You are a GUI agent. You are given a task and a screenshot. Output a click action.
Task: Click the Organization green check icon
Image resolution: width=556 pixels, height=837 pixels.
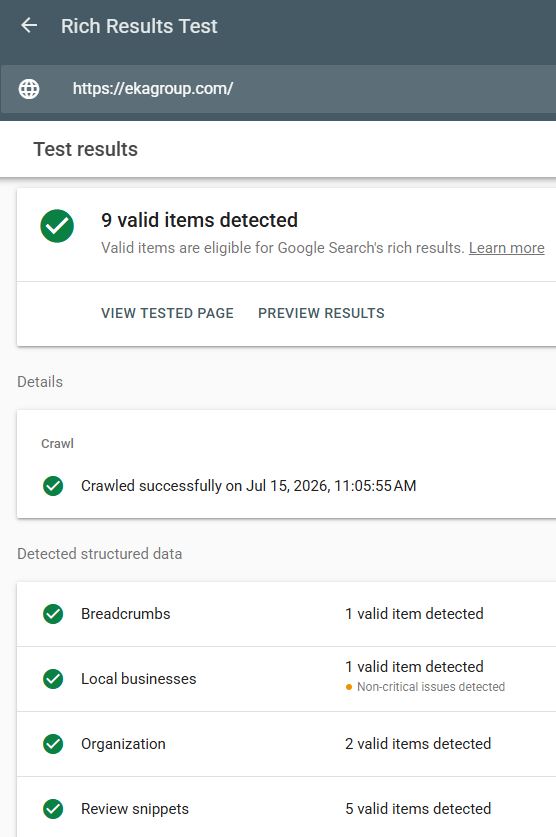[x=53, y=744]
